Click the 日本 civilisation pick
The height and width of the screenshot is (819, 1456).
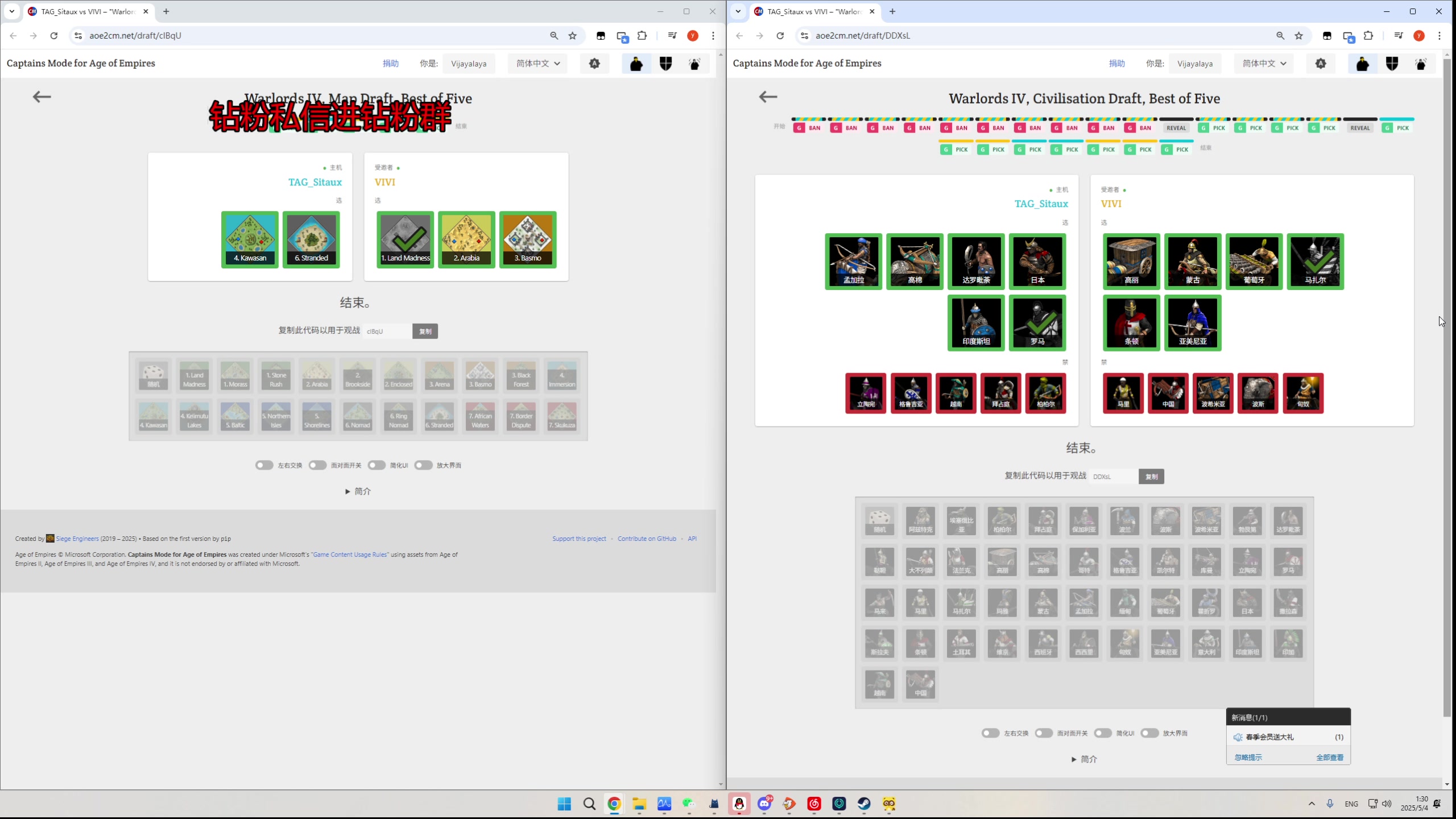[1037, 262]
